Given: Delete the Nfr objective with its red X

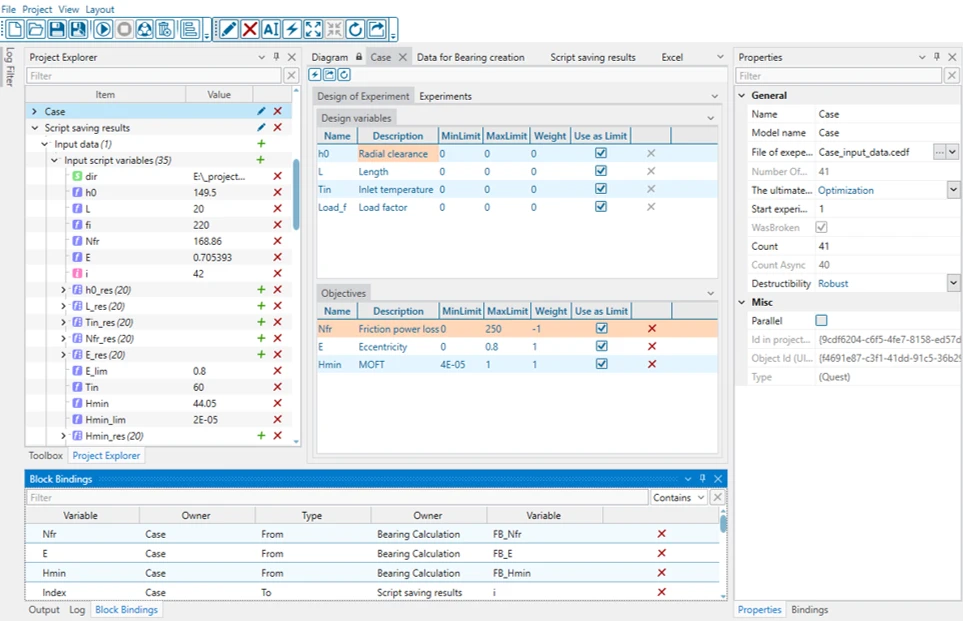Looking at the screenshot, I should pyautogui.click(x=652, y=328).
